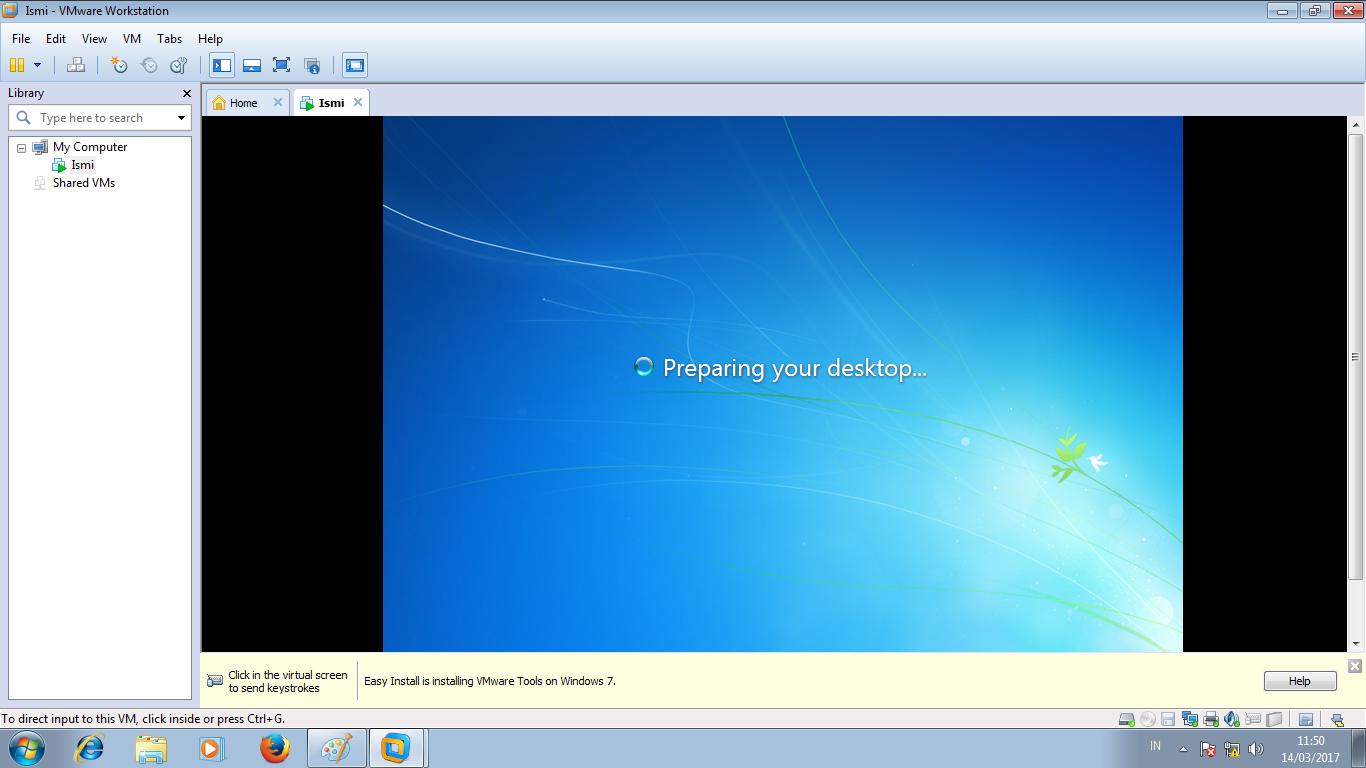Close the Home tab
Screen dimensions: 1366x768
click(278, 102)
